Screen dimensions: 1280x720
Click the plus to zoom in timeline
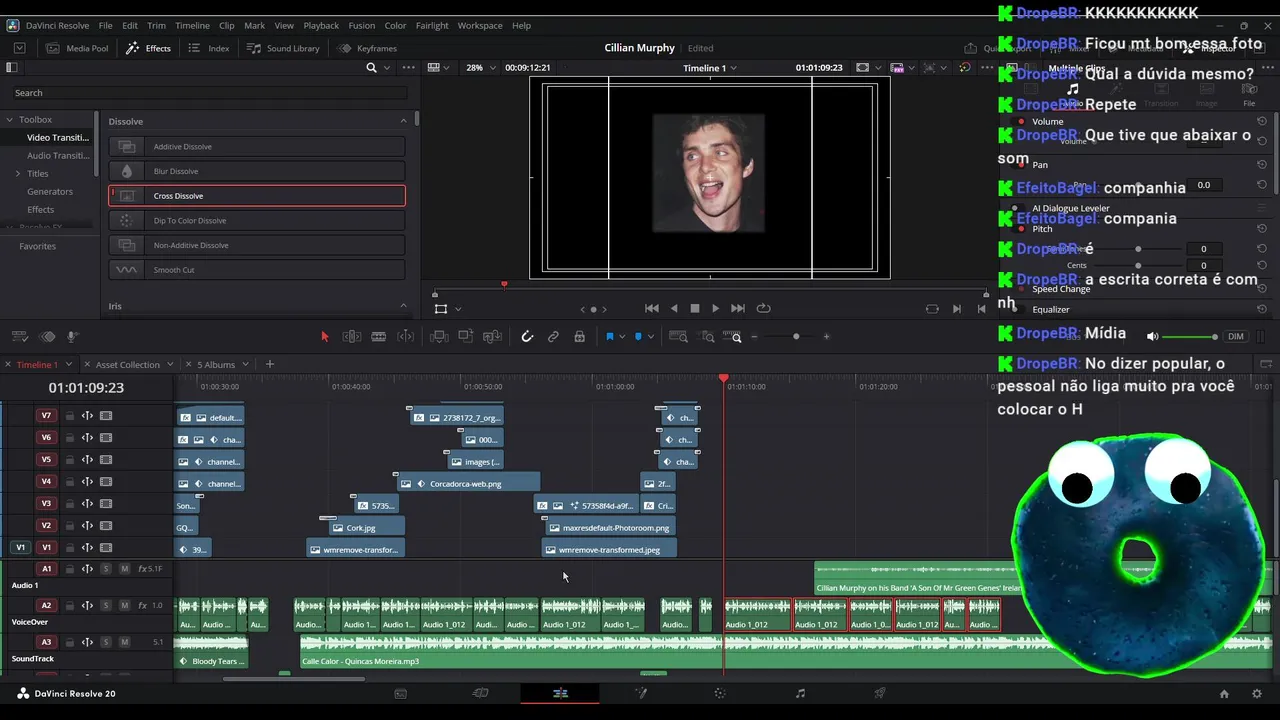826,337
